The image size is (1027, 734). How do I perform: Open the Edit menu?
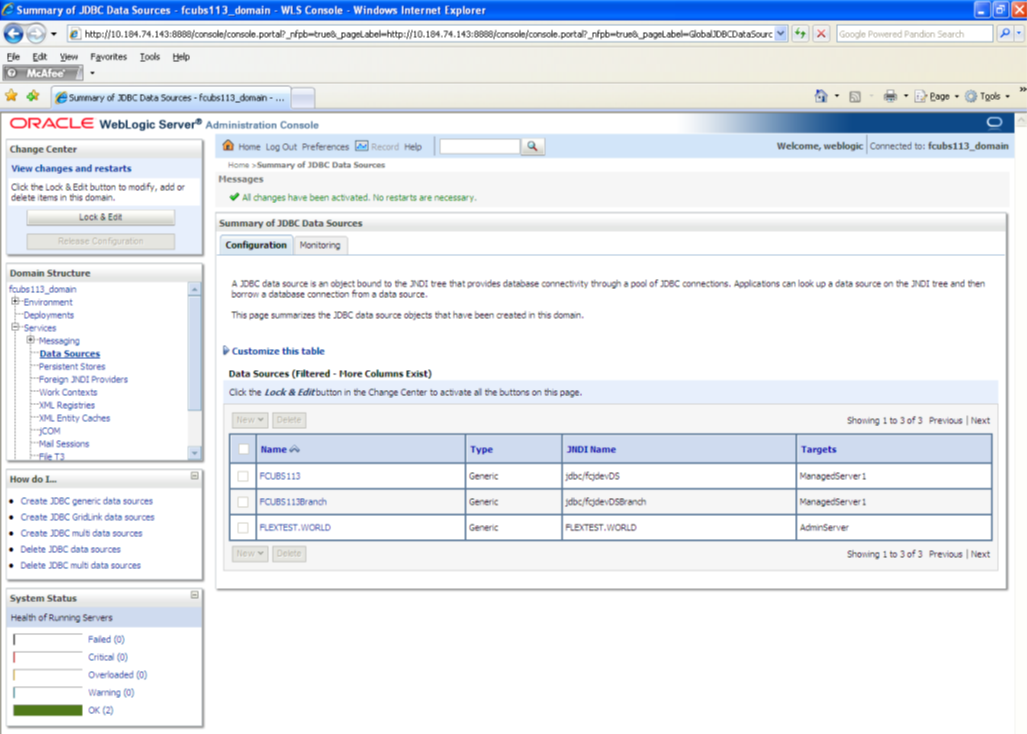point(39,57)
